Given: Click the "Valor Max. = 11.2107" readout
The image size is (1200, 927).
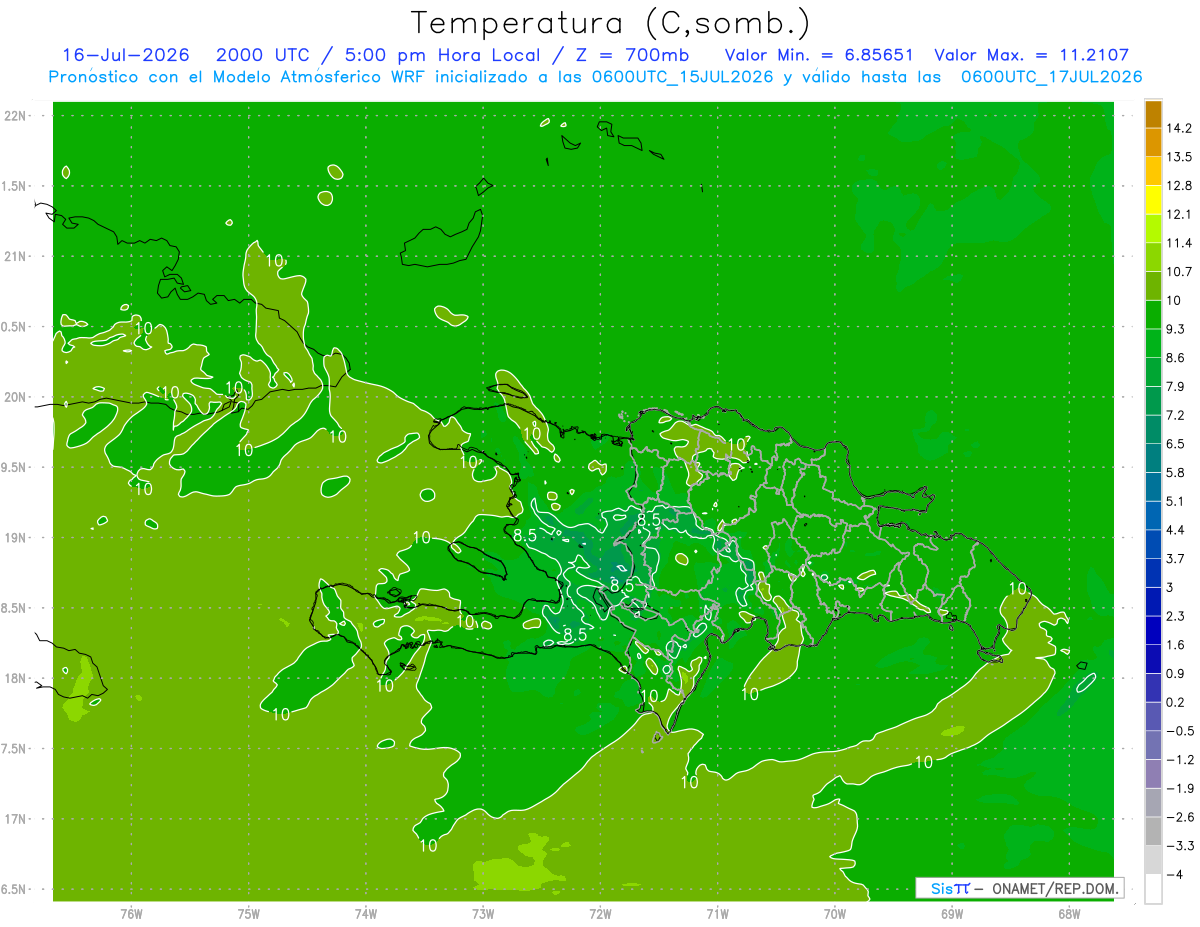Looking at the screenshot, I should [1032, 55].
